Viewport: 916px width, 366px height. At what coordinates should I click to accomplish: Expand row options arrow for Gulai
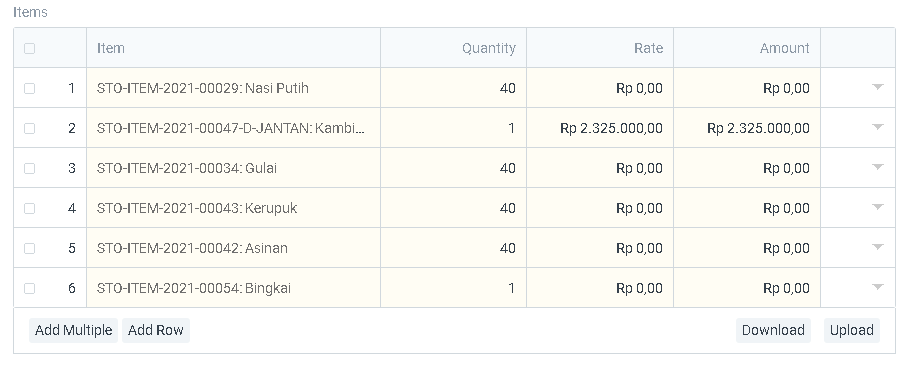pos(877,167)
